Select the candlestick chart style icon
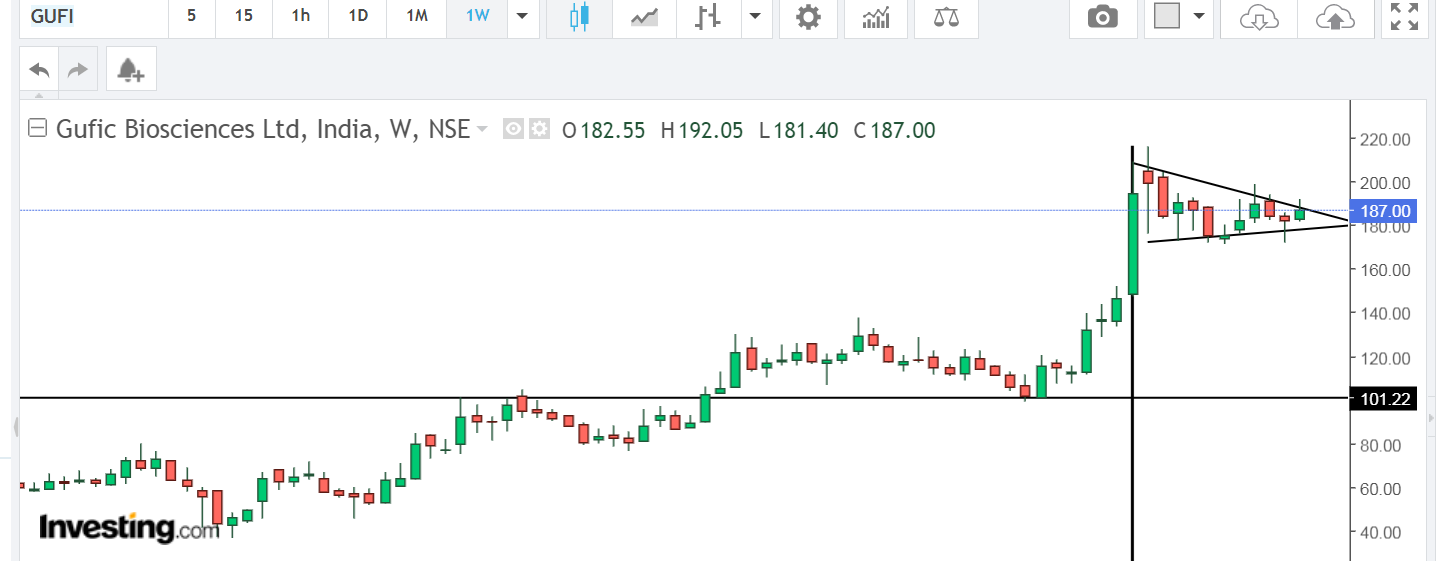The image size is (1440, 561). coord(579,17)
